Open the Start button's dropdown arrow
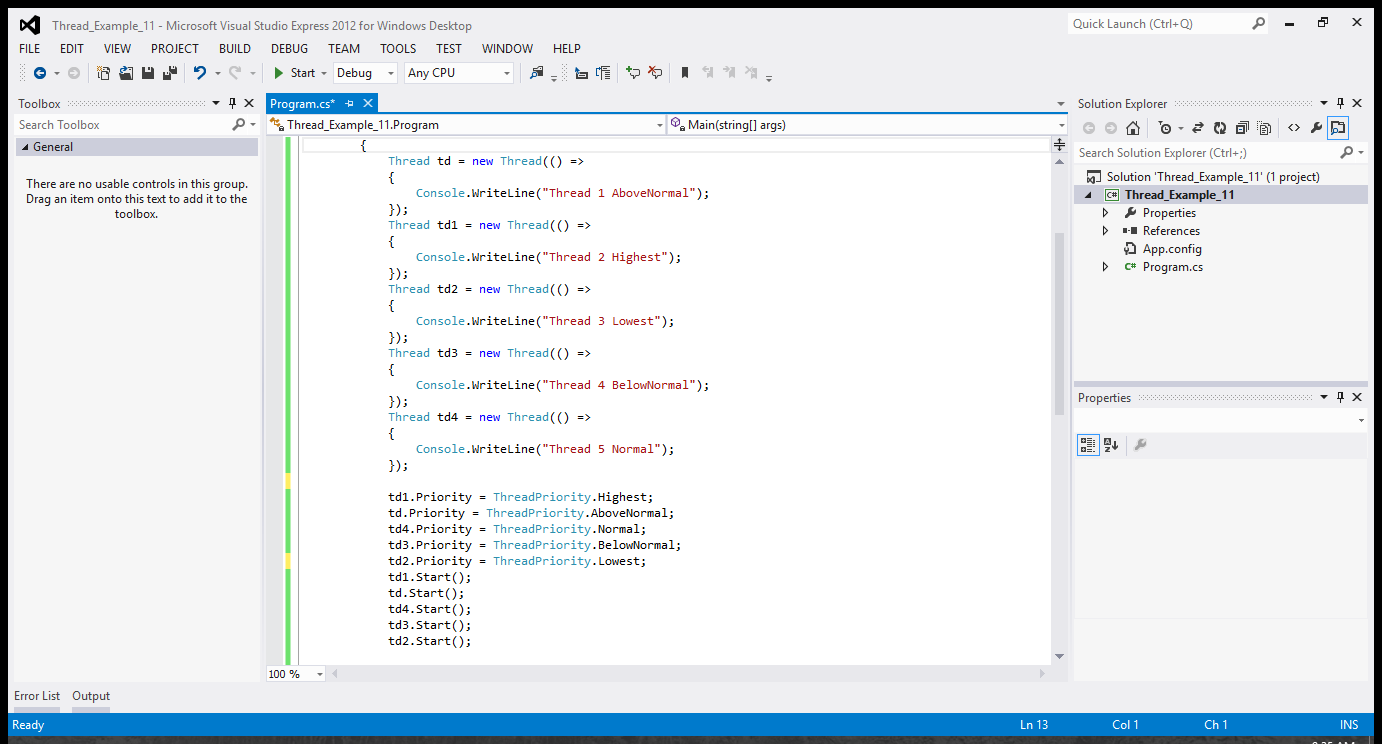Screen dimensions: 1382x744 pyautogui.click(x=324, y=73)
